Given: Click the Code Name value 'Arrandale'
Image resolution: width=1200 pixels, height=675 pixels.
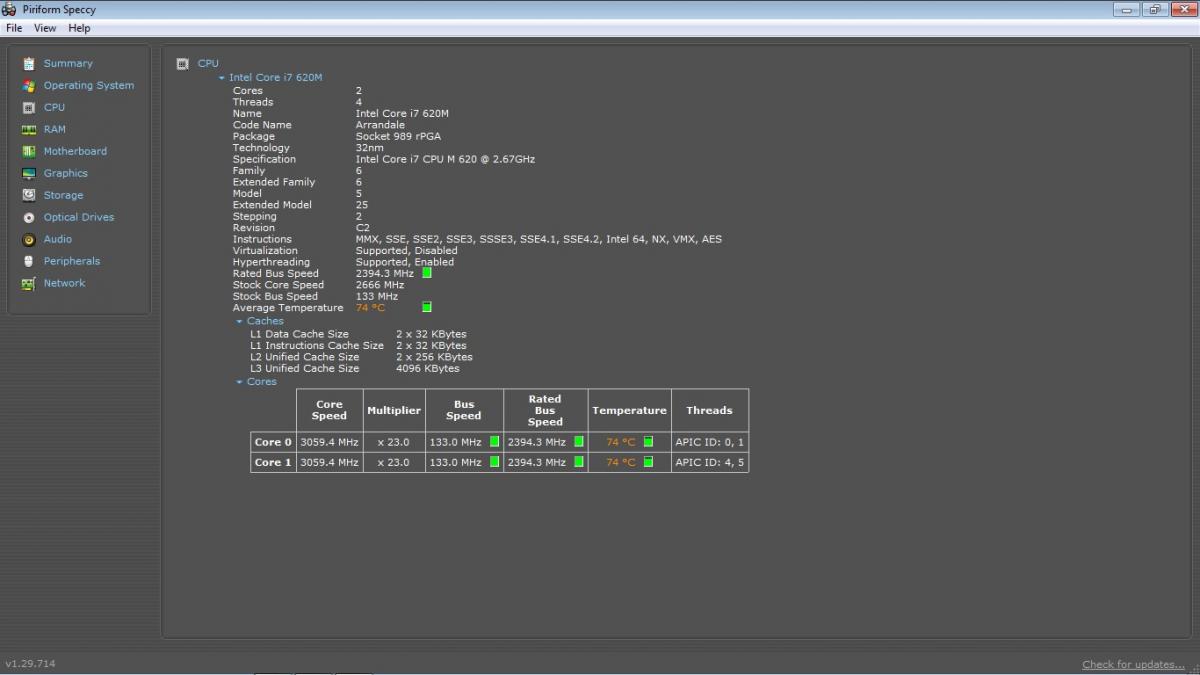Looking at the screenshot, I should click(380, 125).
